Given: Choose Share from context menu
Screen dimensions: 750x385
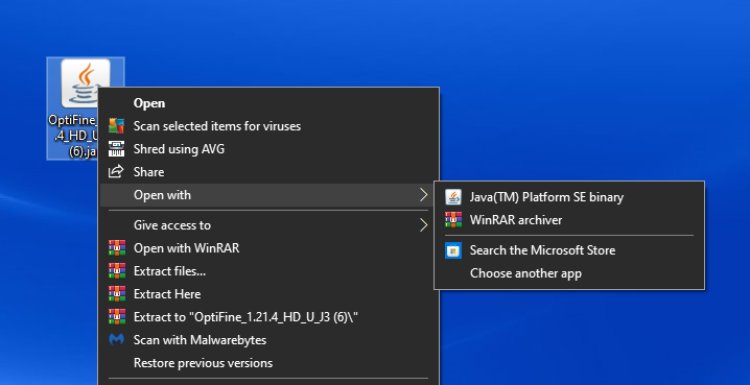Looking at the screenshot, I should coord(269,172).
